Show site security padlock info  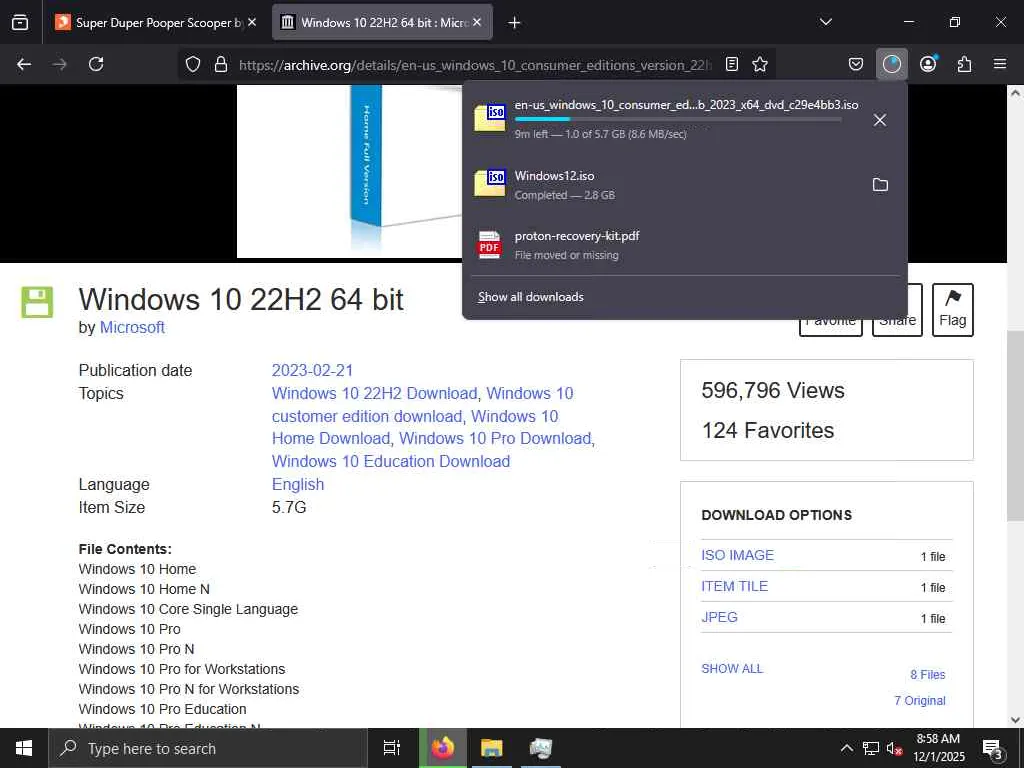click(x=221, y=64)
